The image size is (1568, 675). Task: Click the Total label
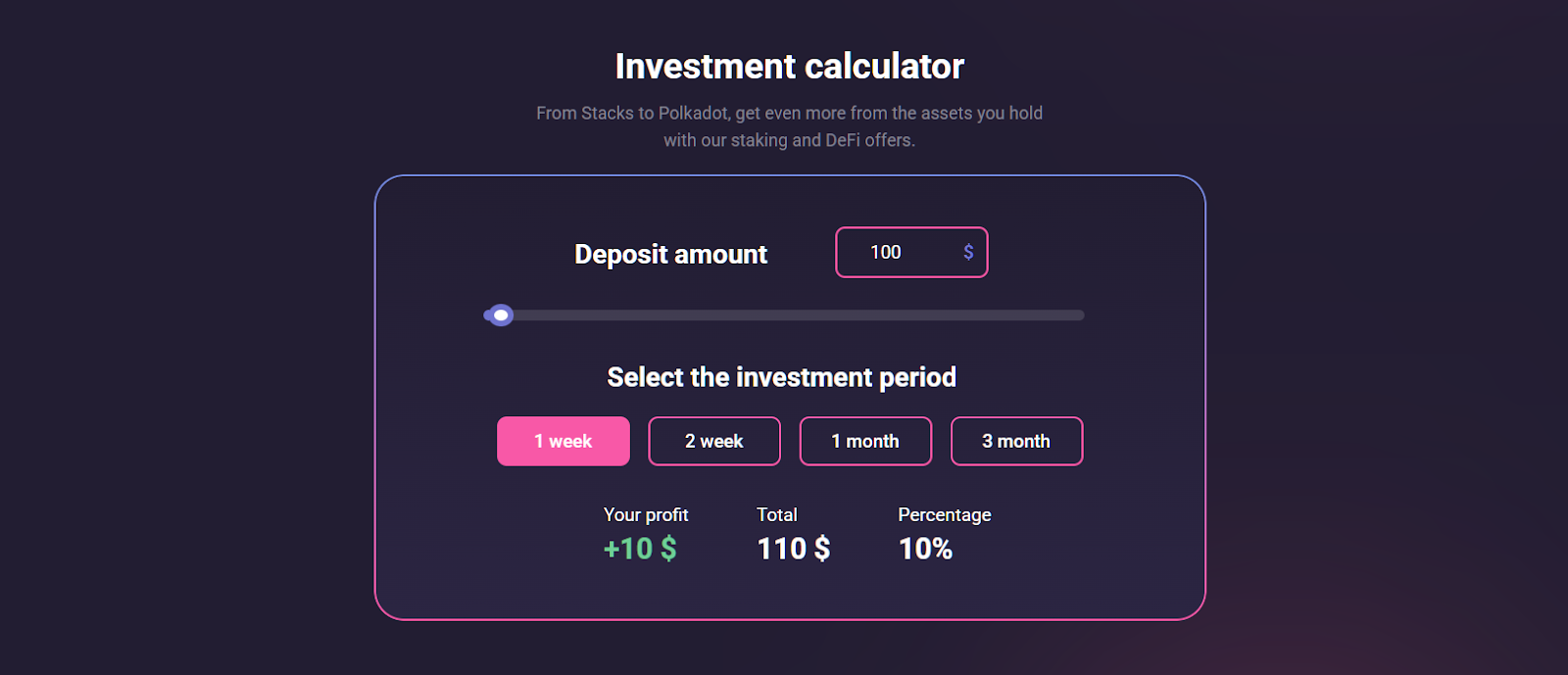[x=777, y=515]
